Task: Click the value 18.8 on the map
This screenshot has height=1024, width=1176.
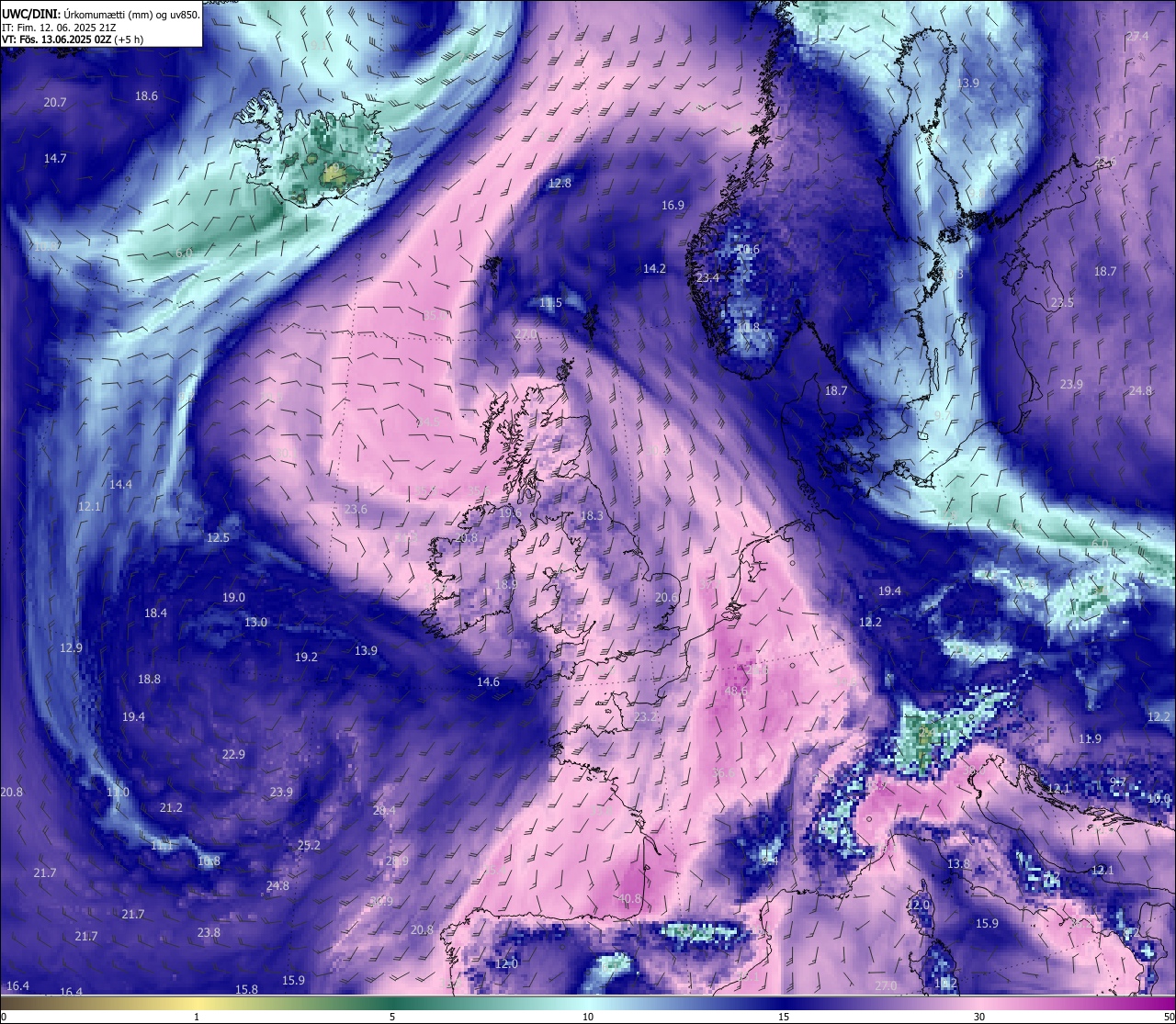Action: 149,679
